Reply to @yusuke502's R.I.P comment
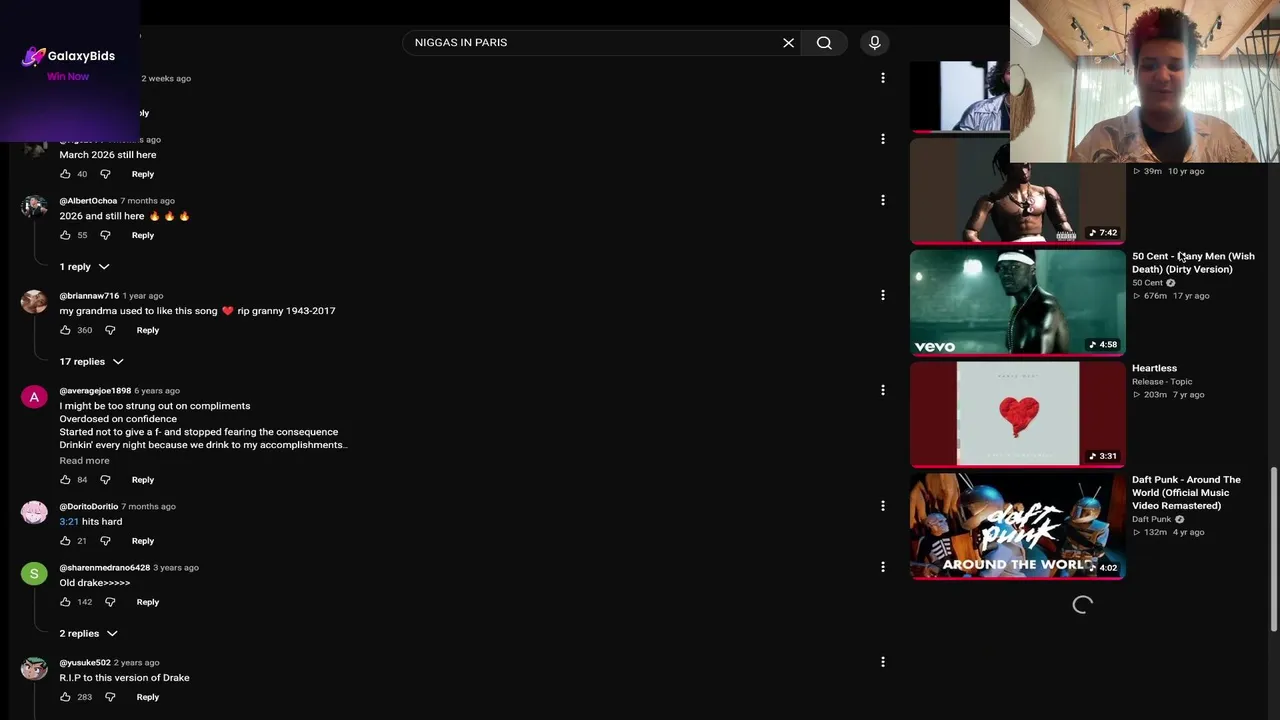 [148, 697]
